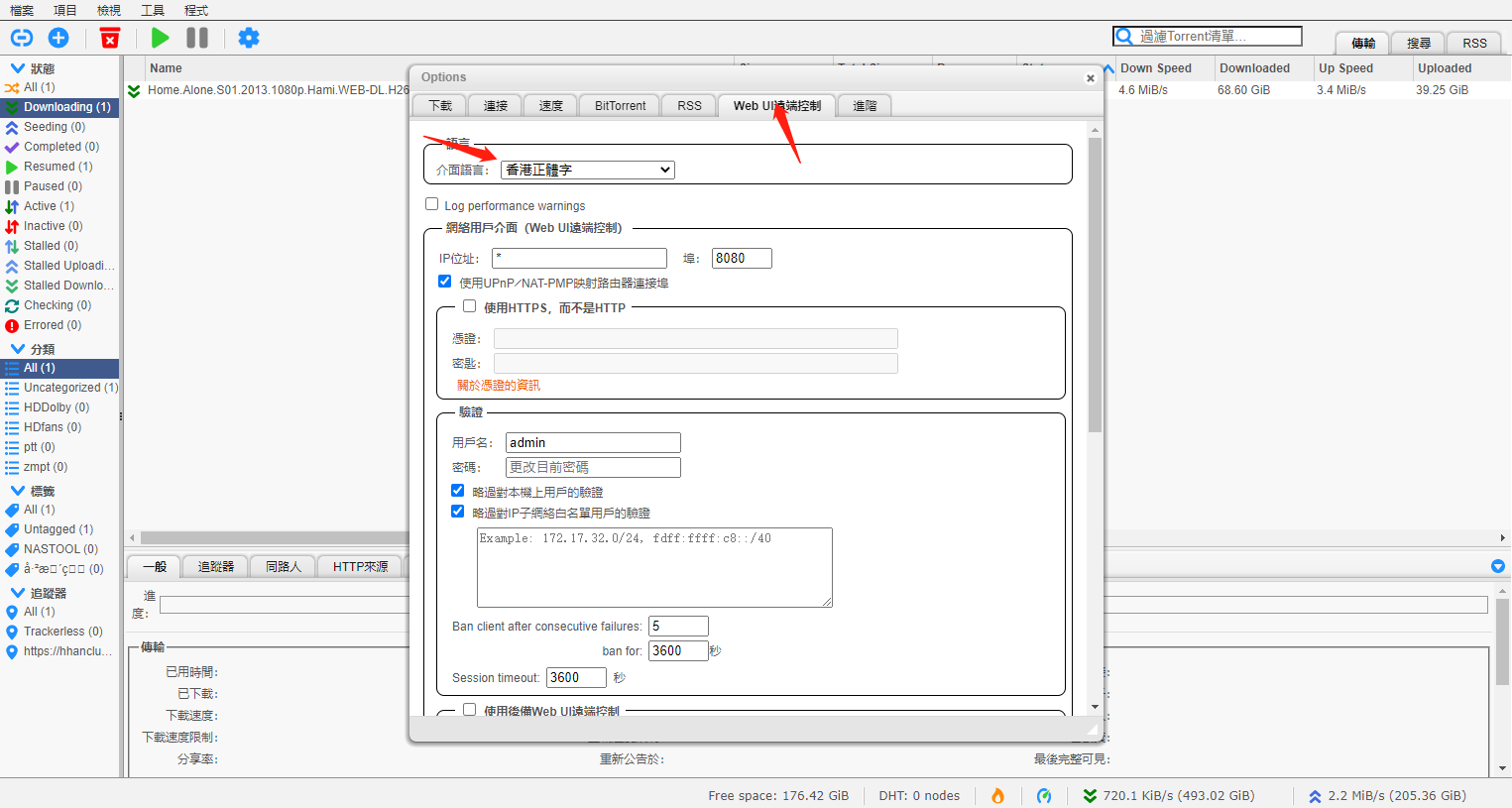Collapse the 分類 categories section
The image size is (1512, 808).
click(x=17, y=349)
